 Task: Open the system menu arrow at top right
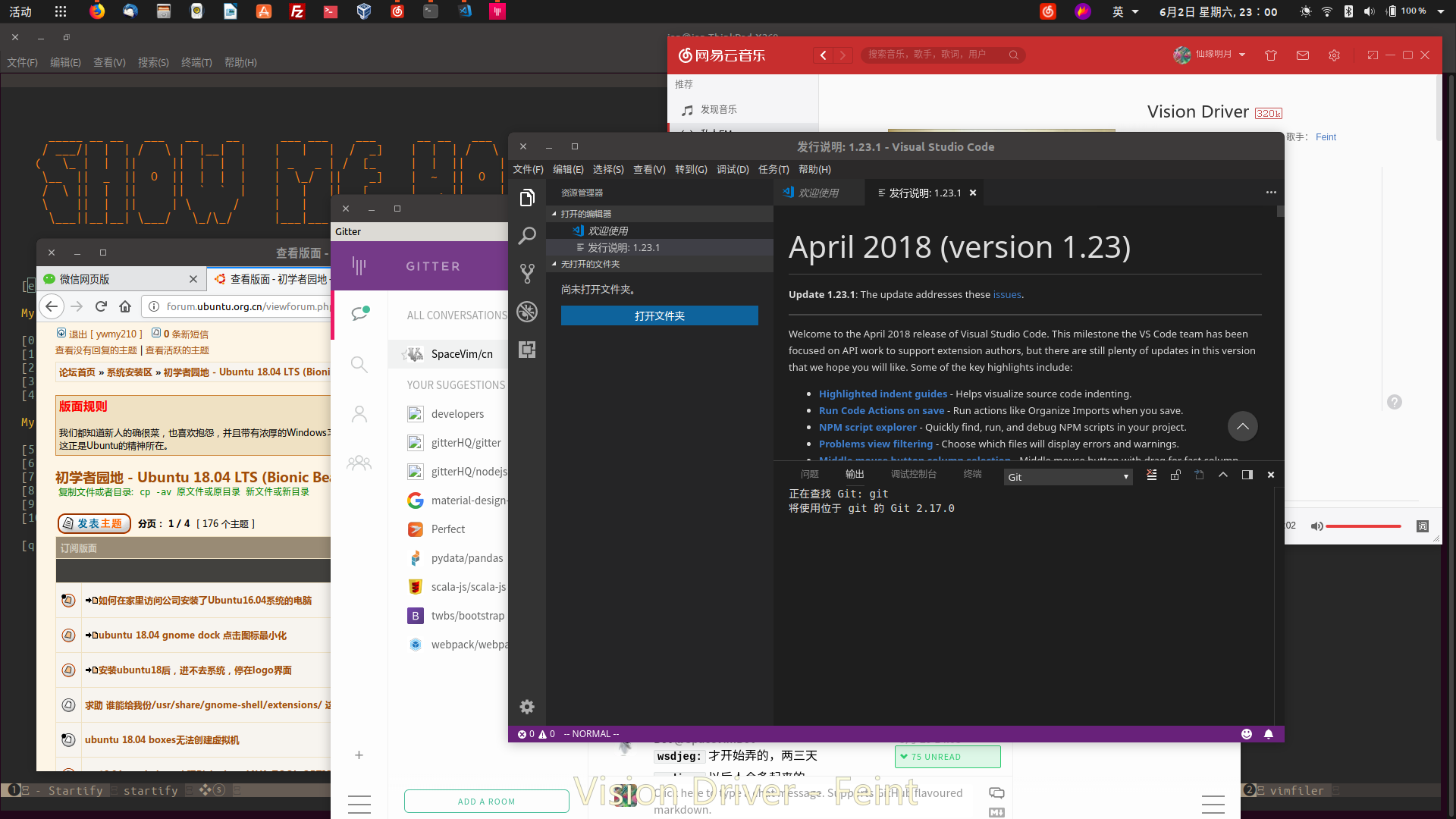click(1441, 11)
